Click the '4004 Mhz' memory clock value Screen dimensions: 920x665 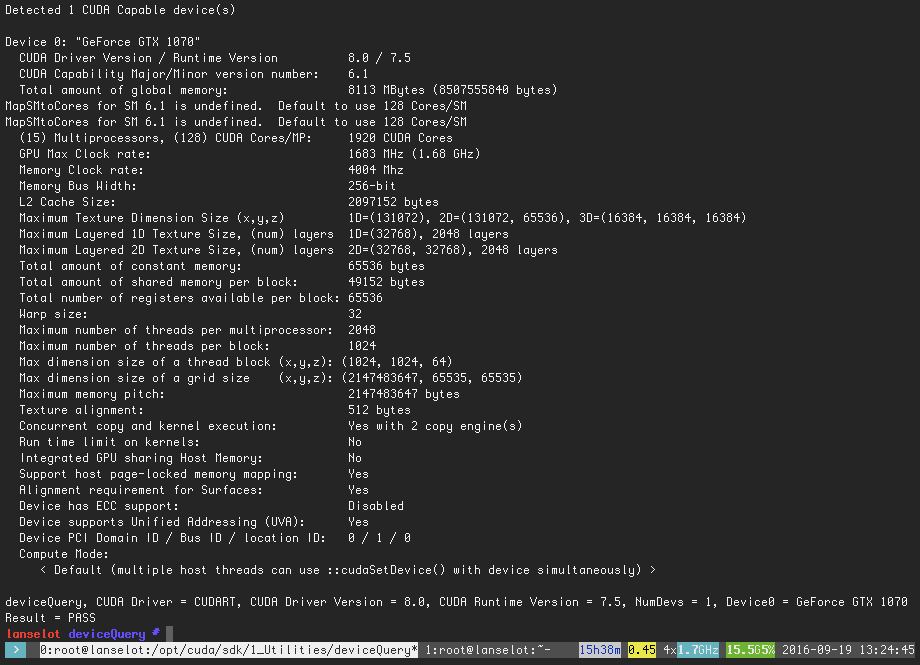tap(376, 170)
